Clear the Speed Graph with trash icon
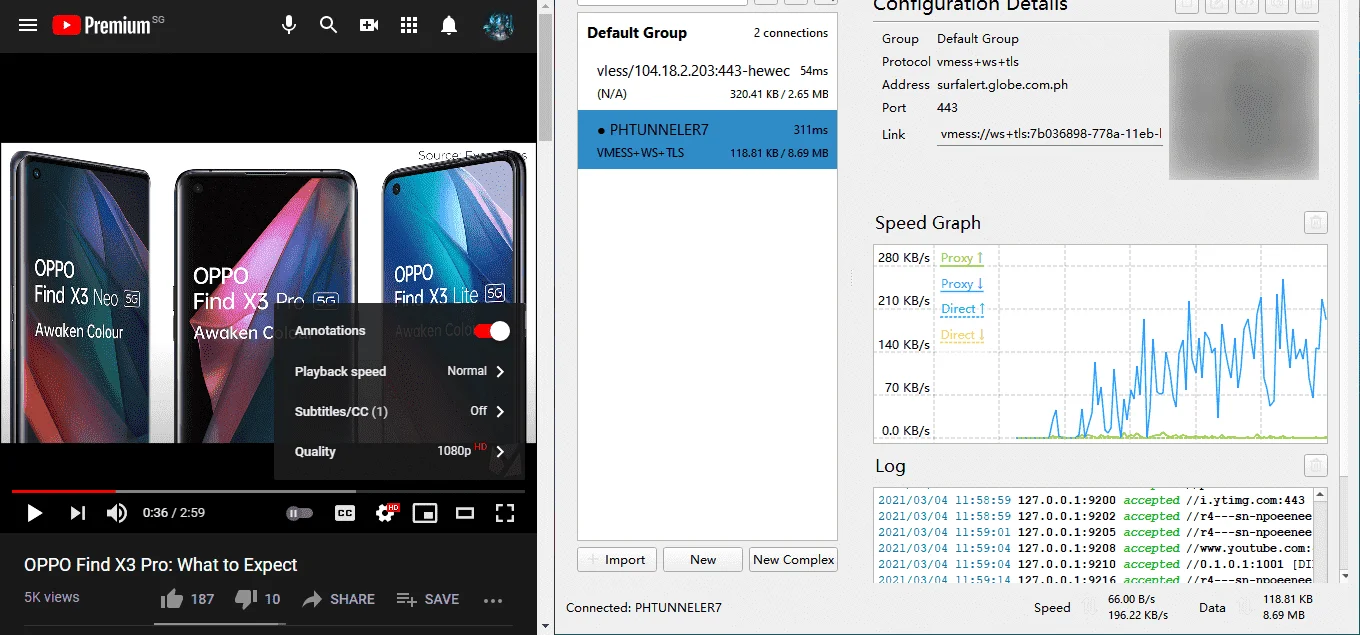Image resolution: width=1360 pixels, height=635 pixels. 1316,223
